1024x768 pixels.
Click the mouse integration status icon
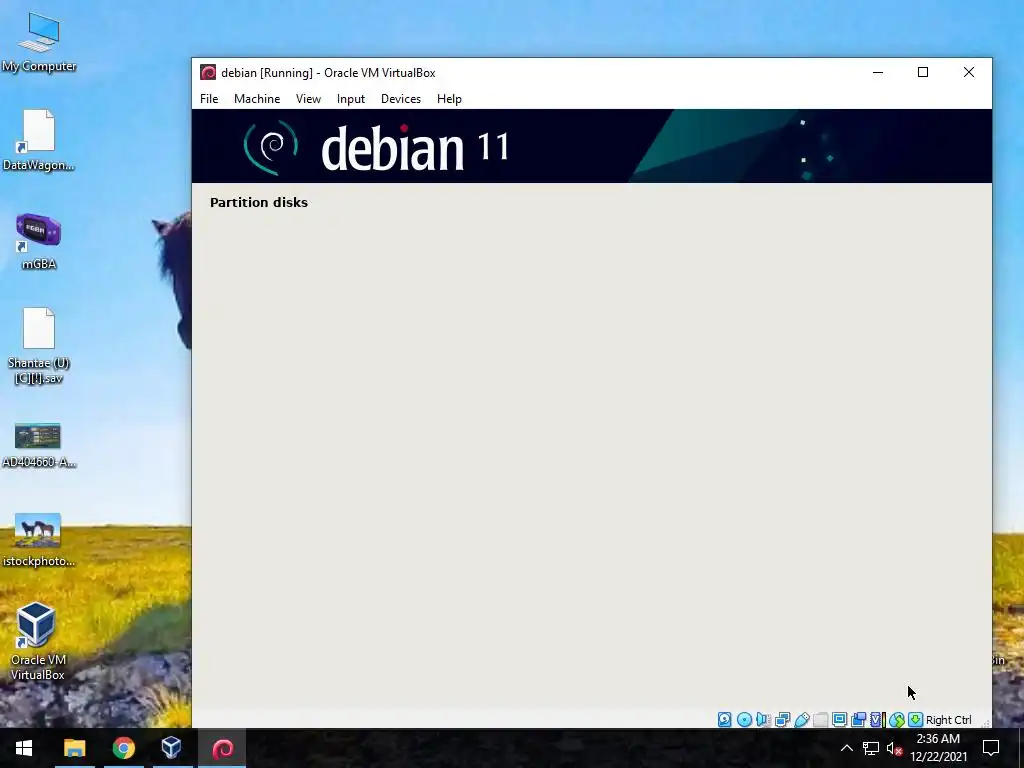897,720
